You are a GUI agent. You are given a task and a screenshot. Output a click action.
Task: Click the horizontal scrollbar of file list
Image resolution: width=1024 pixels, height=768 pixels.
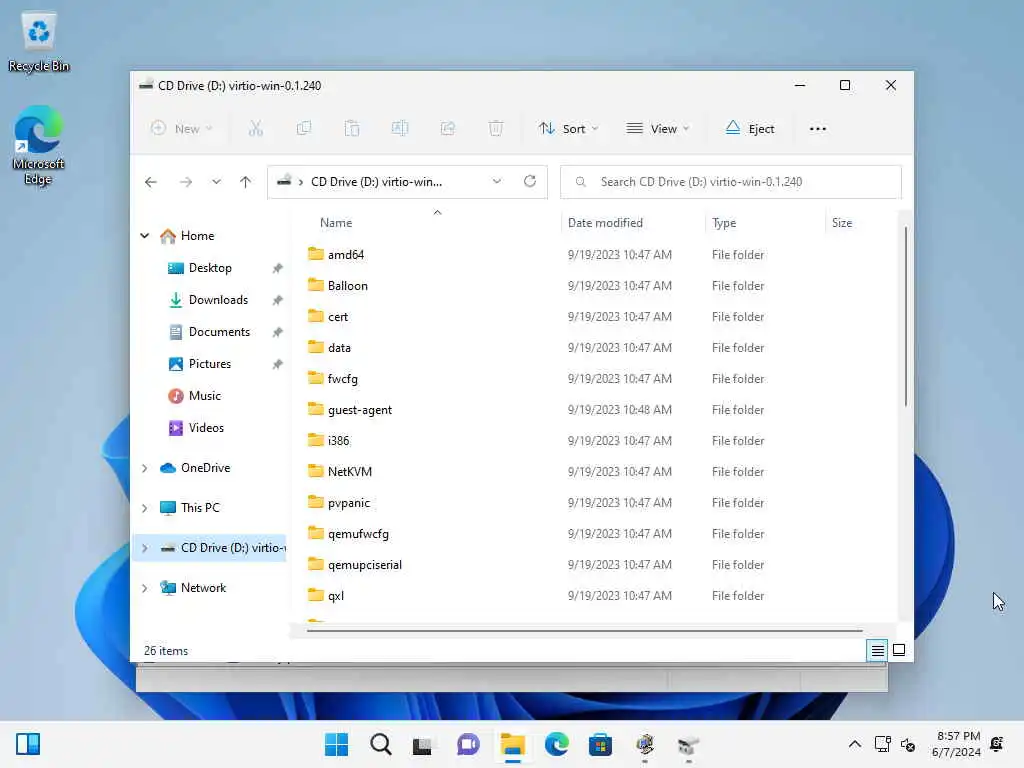click(x=584, y=631)
